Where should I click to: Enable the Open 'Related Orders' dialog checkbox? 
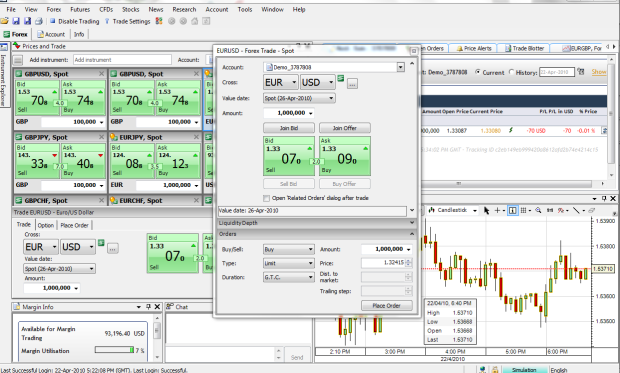(x=267, y=198)
